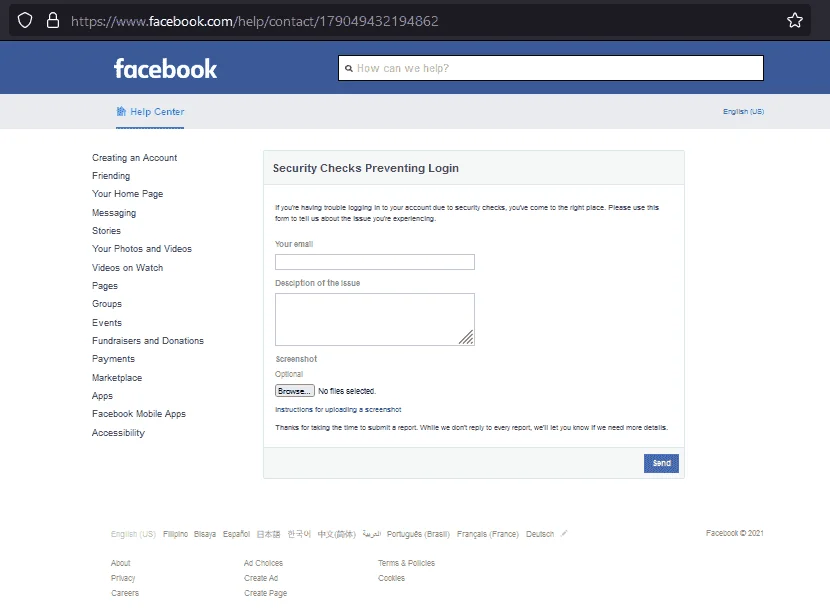The width and height of the screenshot is (830, 615).
Task: Open the Cookies footer link
Action: click(x=392, y=578)
